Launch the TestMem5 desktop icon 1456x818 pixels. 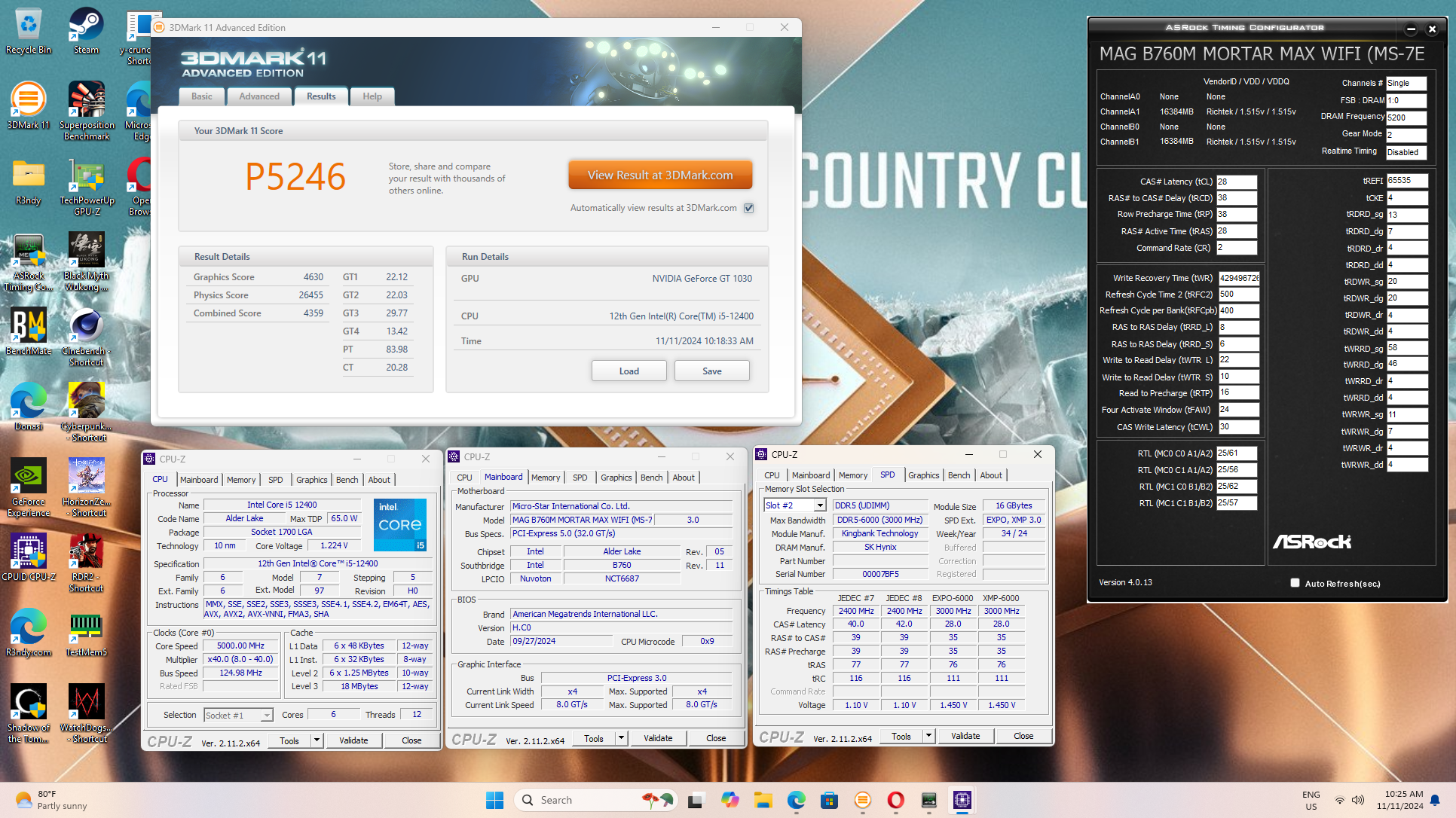tap(87, 633)
